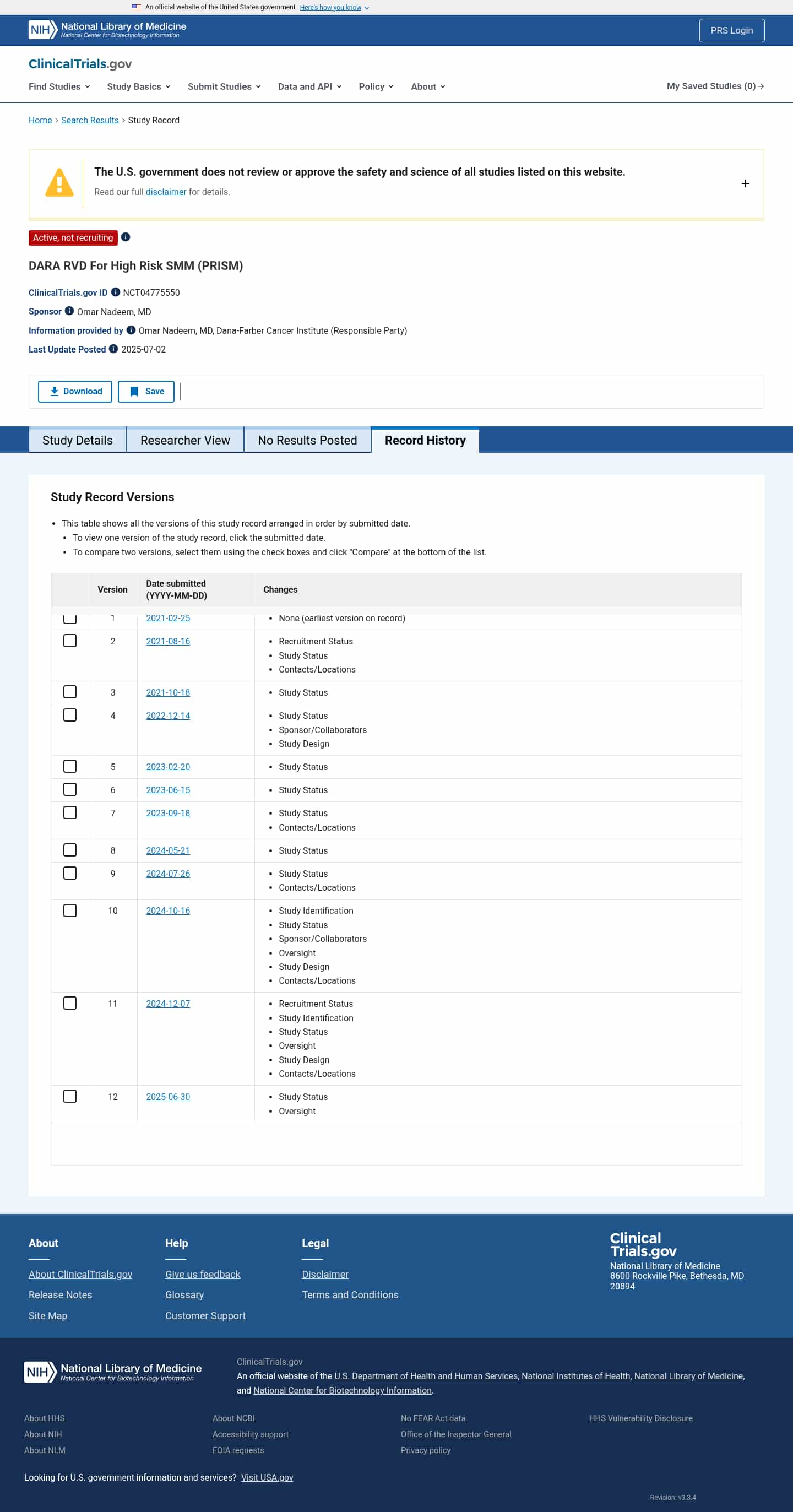Click Accessibility support footer link
Viewport: 793px width, 1512px height.
[251, 1434]
